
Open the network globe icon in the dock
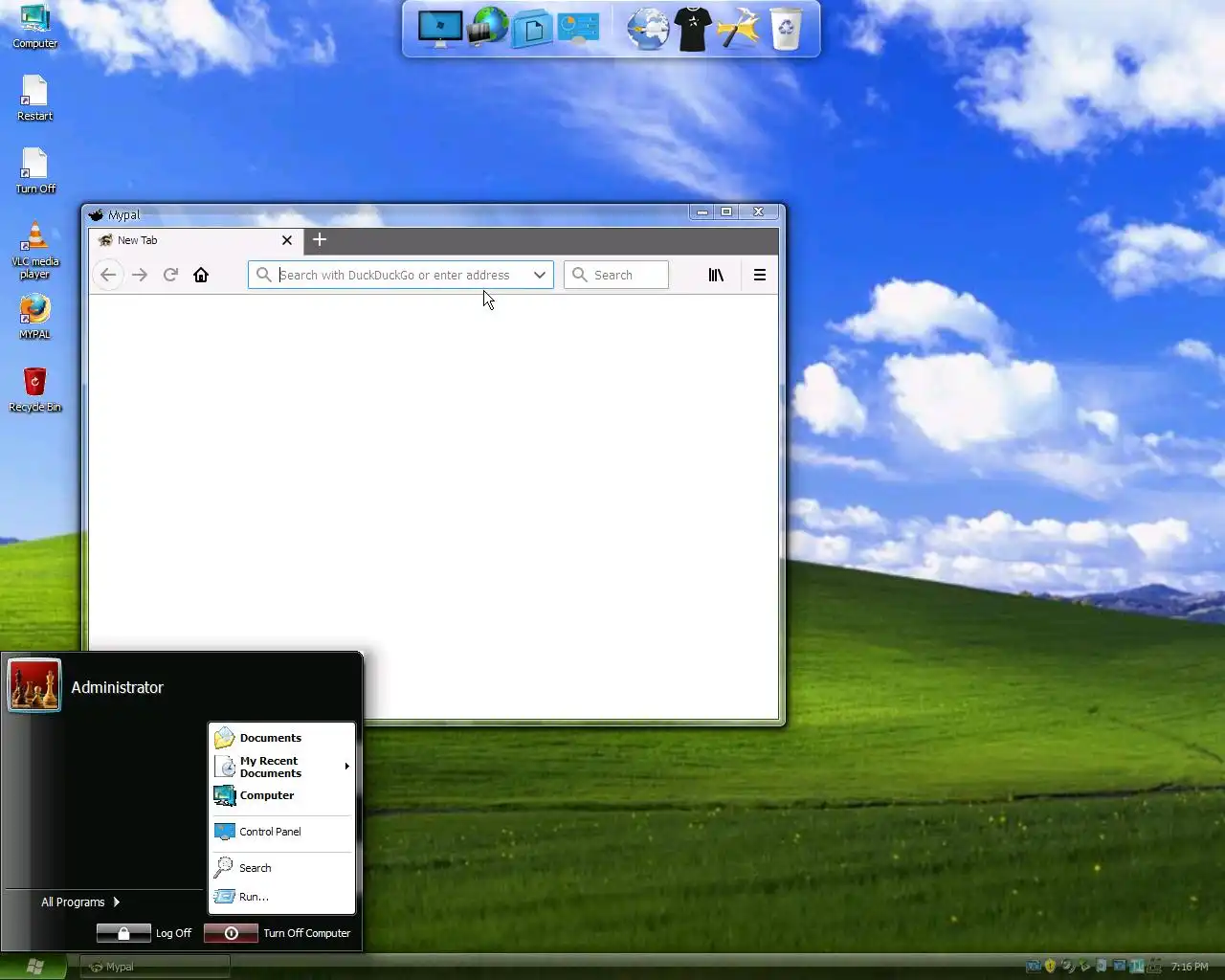[487, 27]
